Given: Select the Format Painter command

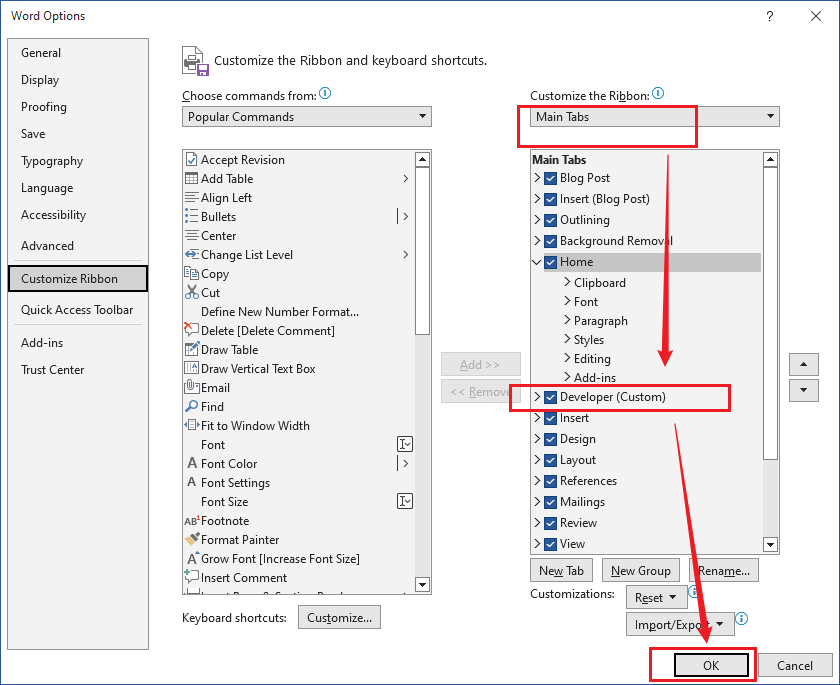Looking at the screenshot, I should click(x=298, y=540).
